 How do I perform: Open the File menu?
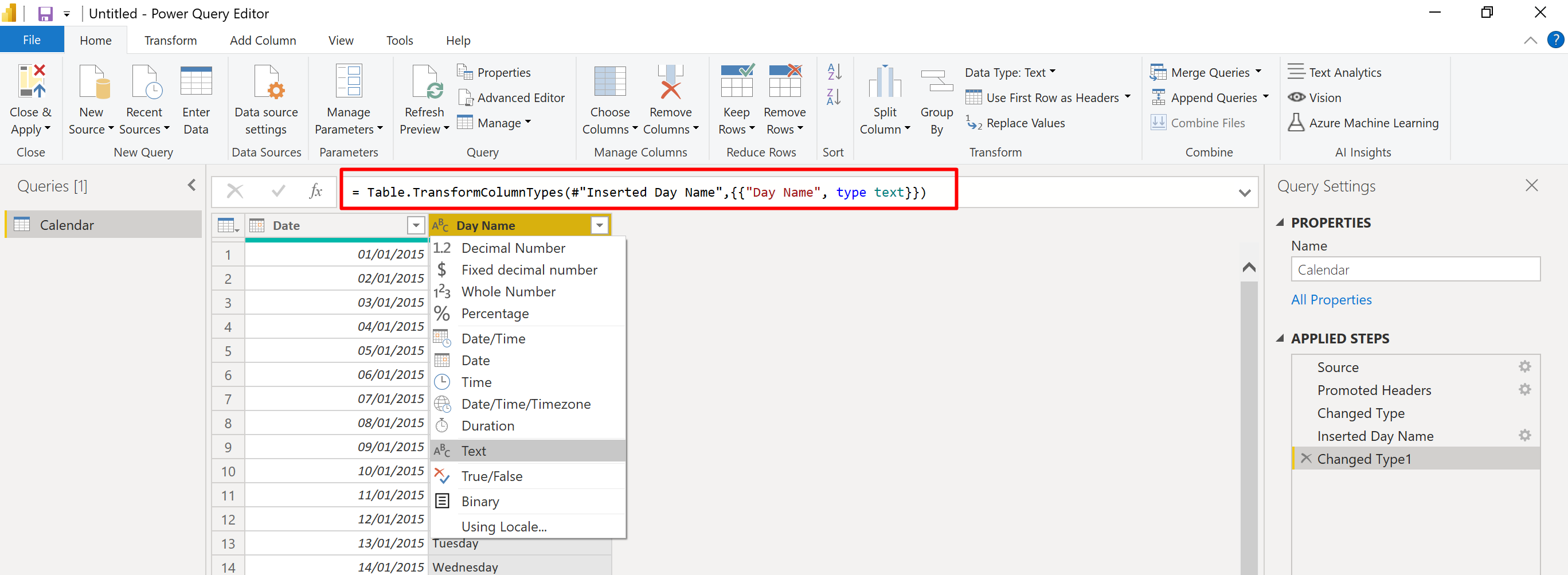click(32, 40)
